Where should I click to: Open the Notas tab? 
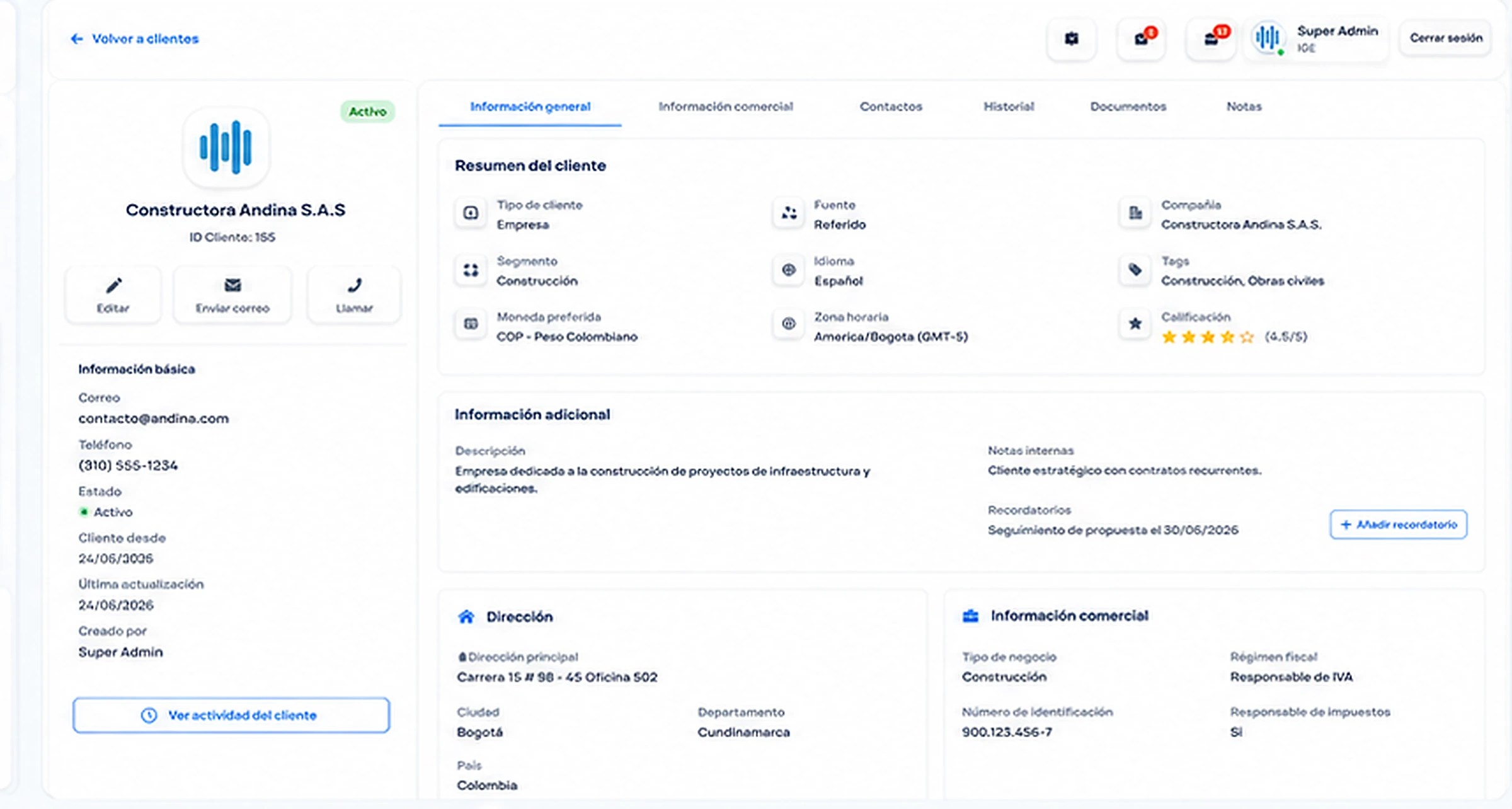(x=1244, y=106)
